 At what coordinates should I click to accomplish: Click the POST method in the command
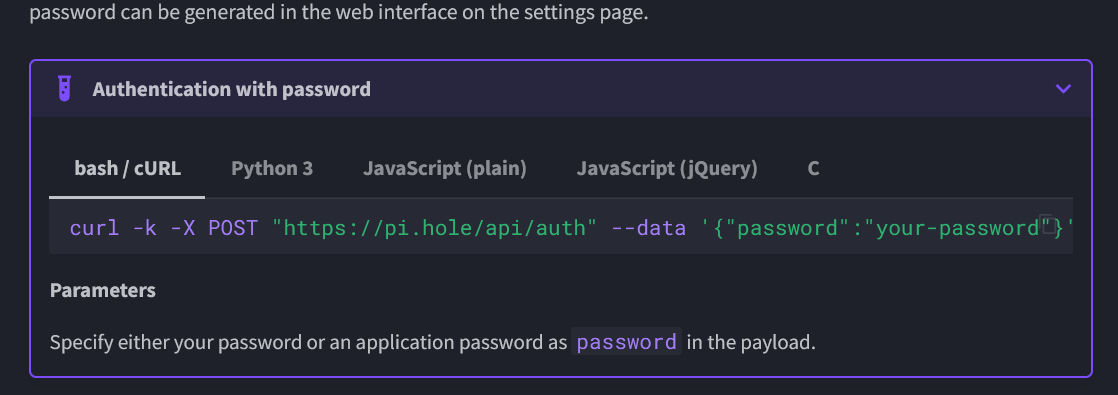tap(232, 228)
